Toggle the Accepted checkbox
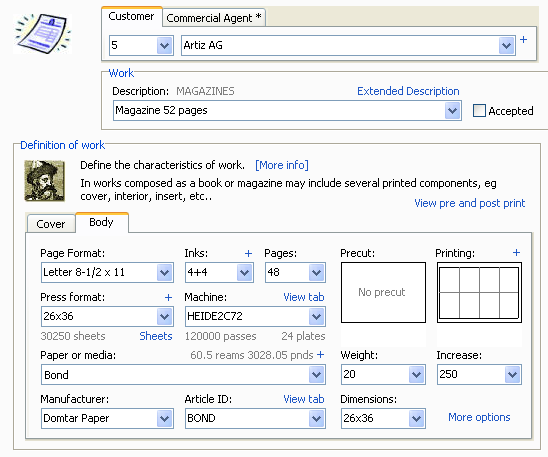The width and height of the screenshot is (548, 457). point(479,110)
